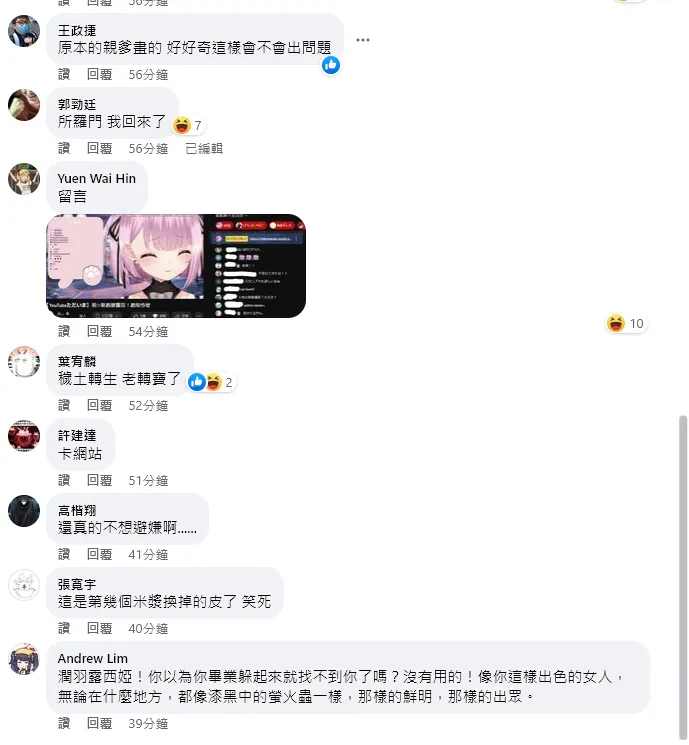Open 郭勁廷's profile avatar
The height and width of the screenshot is (745, 689).
[x=24, y=105]
